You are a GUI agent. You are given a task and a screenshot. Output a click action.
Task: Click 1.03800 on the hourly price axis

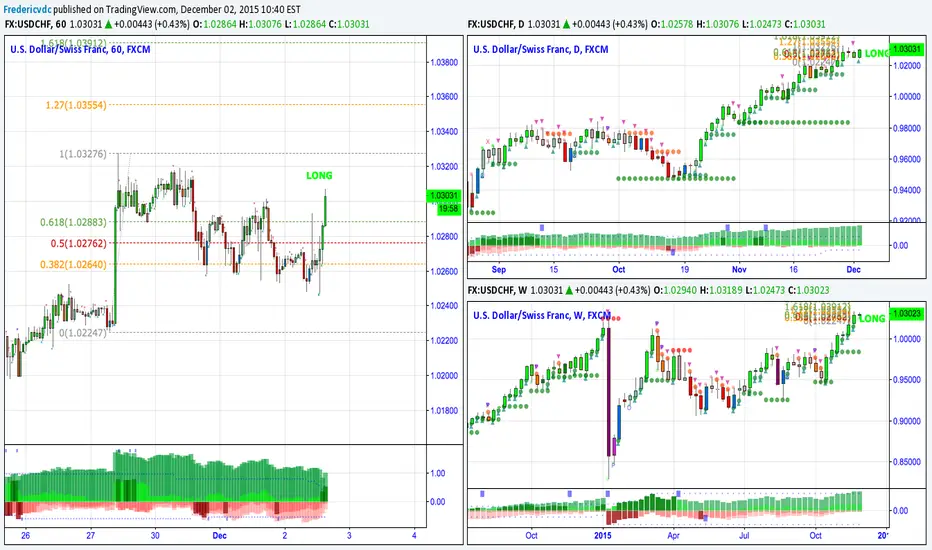(x=444, y=62)
